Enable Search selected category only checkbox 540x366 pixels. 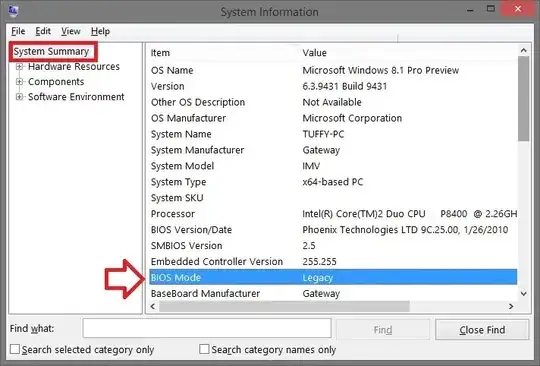pyautogui.click(x=15, y=349)
